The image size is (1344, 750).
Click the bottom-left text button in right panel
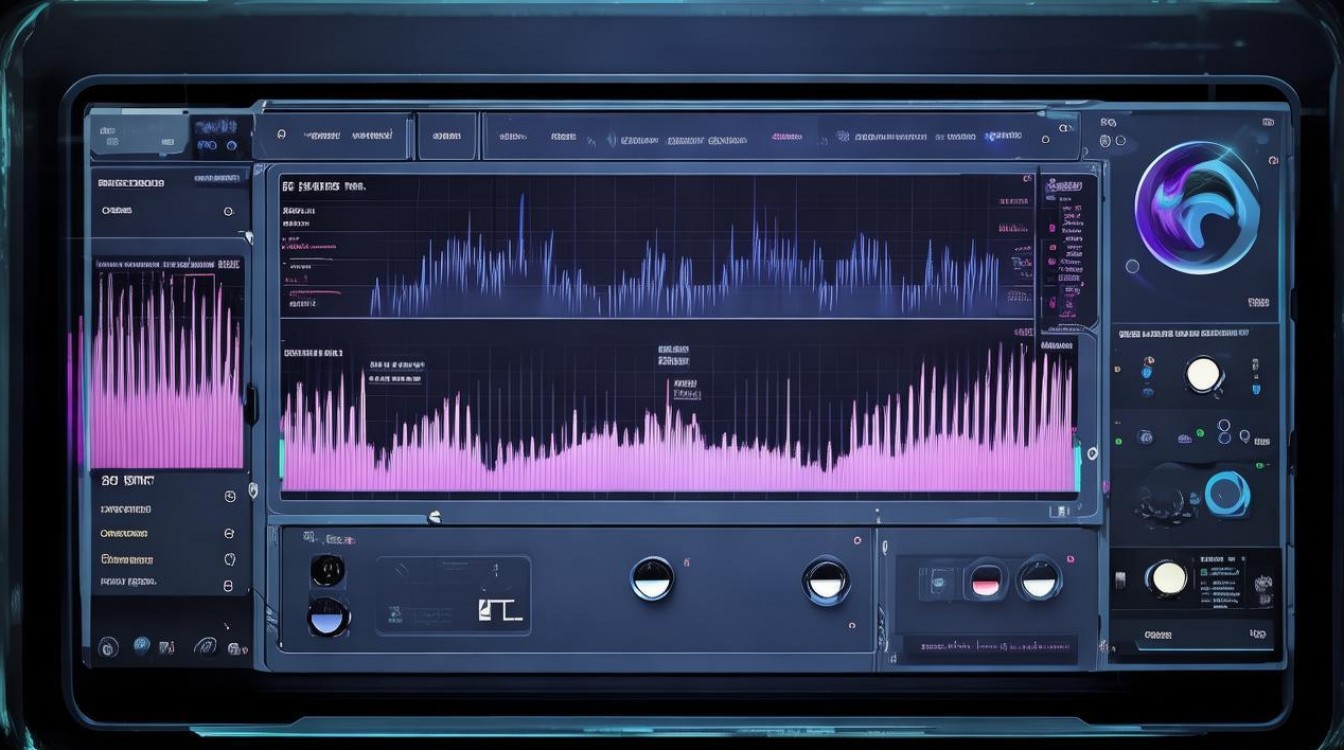click(x=1158, y=634)
